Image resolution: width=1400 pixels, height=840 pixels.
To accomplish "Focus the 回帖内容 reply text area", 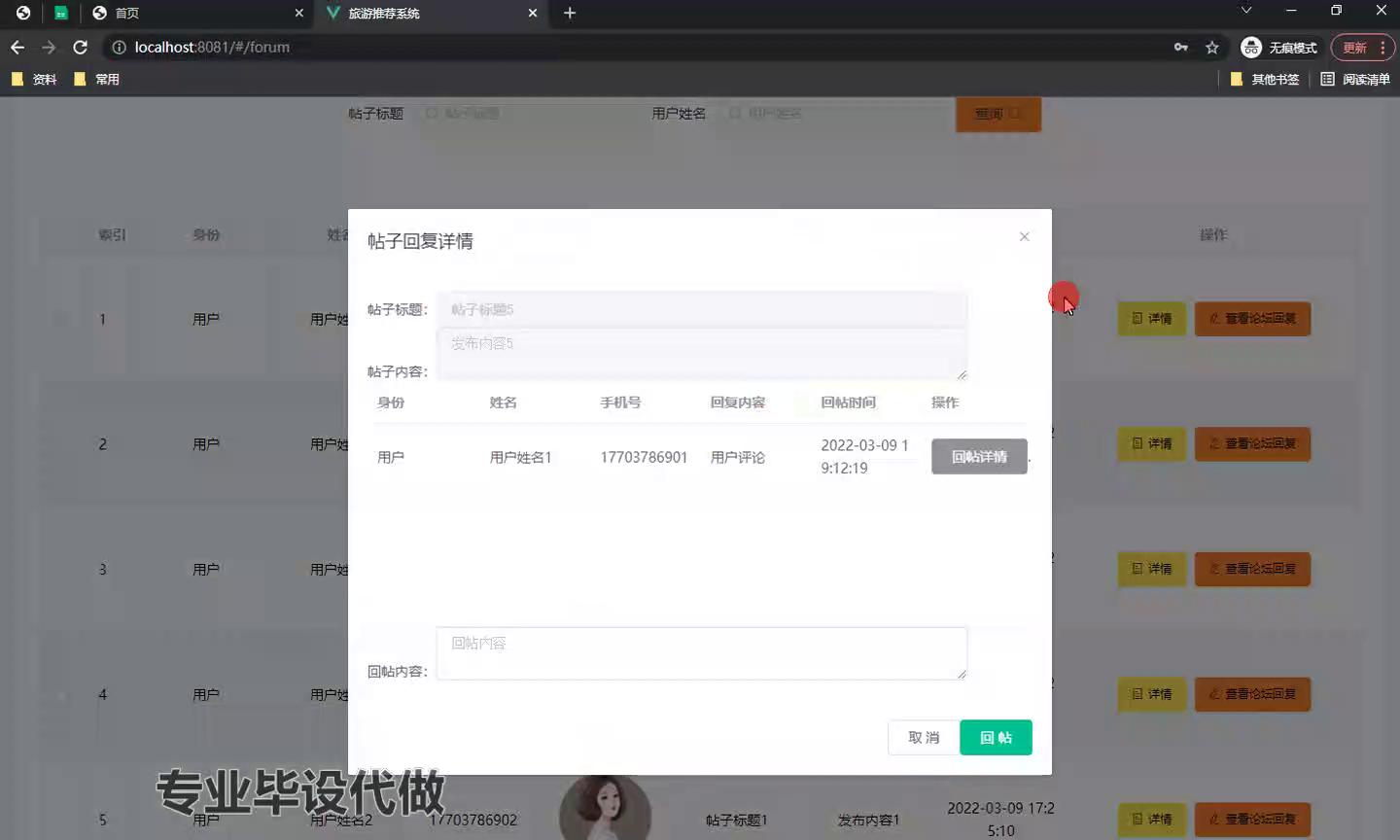I will click(701, 653).
